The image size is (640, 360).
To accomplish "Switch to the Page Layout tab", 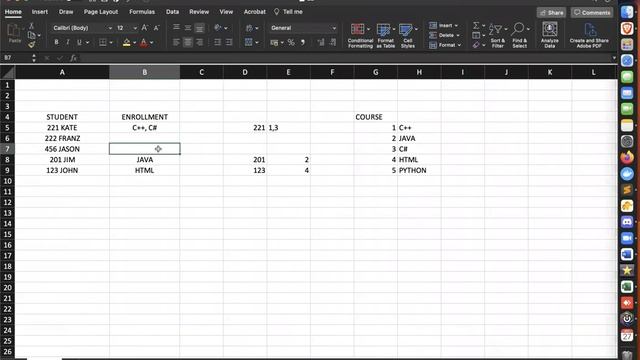I will [x=101, y=12].
